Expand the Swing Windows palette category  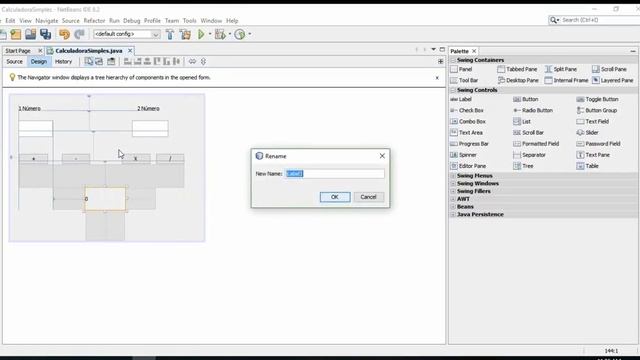453,184
